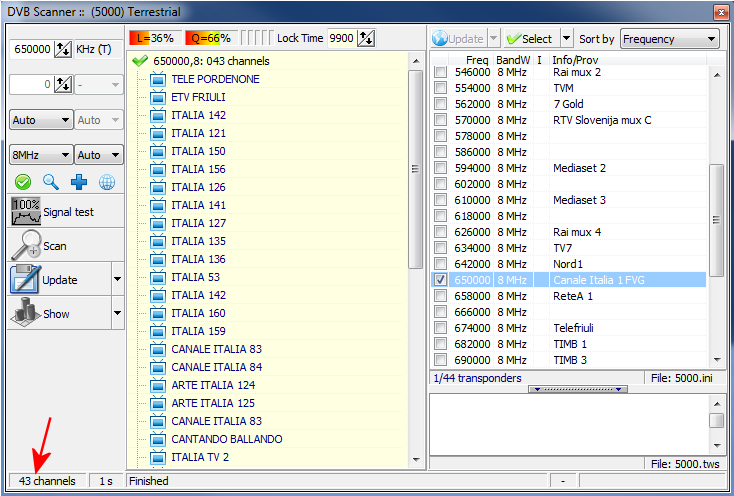
Task: Click the transponder list scrollbar up arrow
Action: [717, 74]
